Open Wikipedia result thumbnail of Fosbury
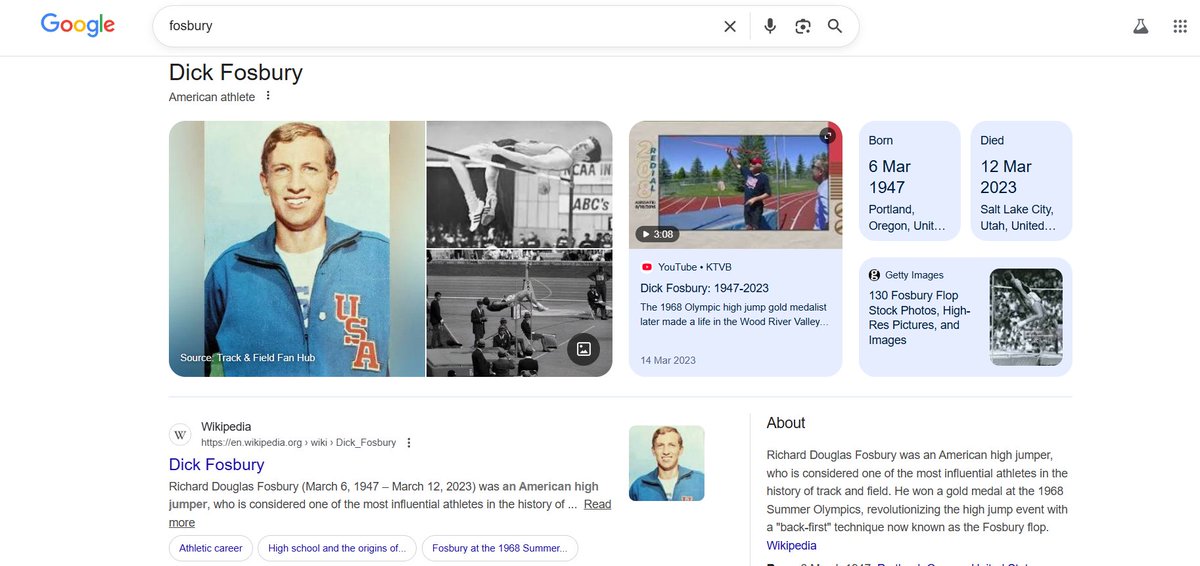This screenshot has height=566, width=1200. (x=666, y=463)
